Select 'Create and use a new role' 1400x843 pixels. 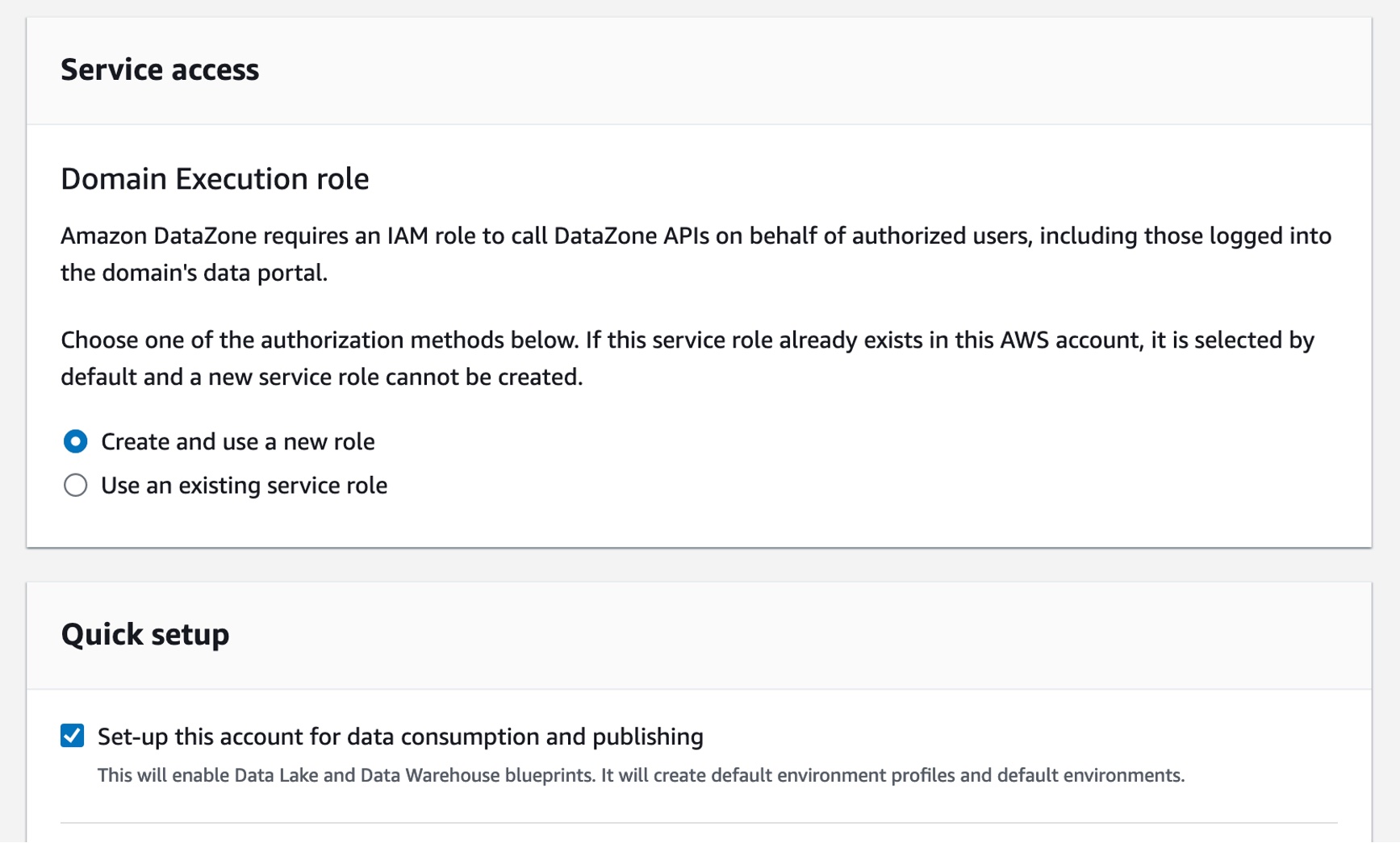coord(75,441)
